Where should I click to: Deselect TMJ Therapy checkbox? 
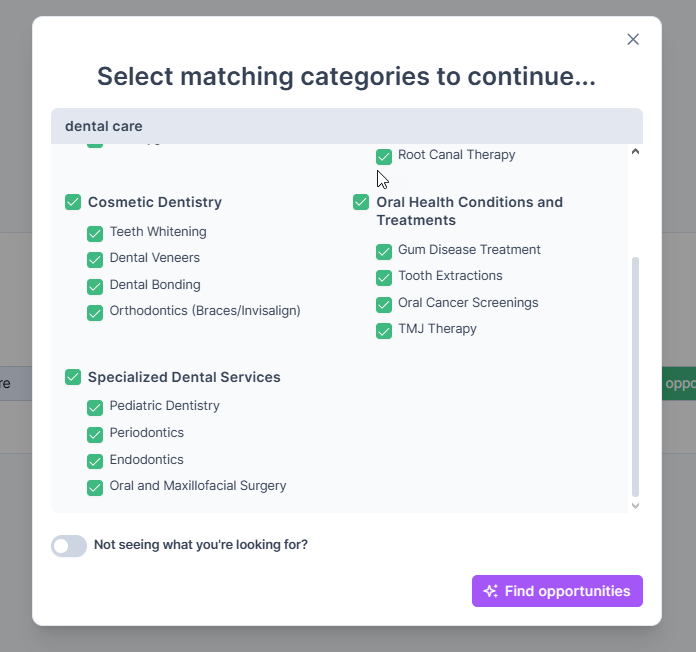tap(384, 330)
